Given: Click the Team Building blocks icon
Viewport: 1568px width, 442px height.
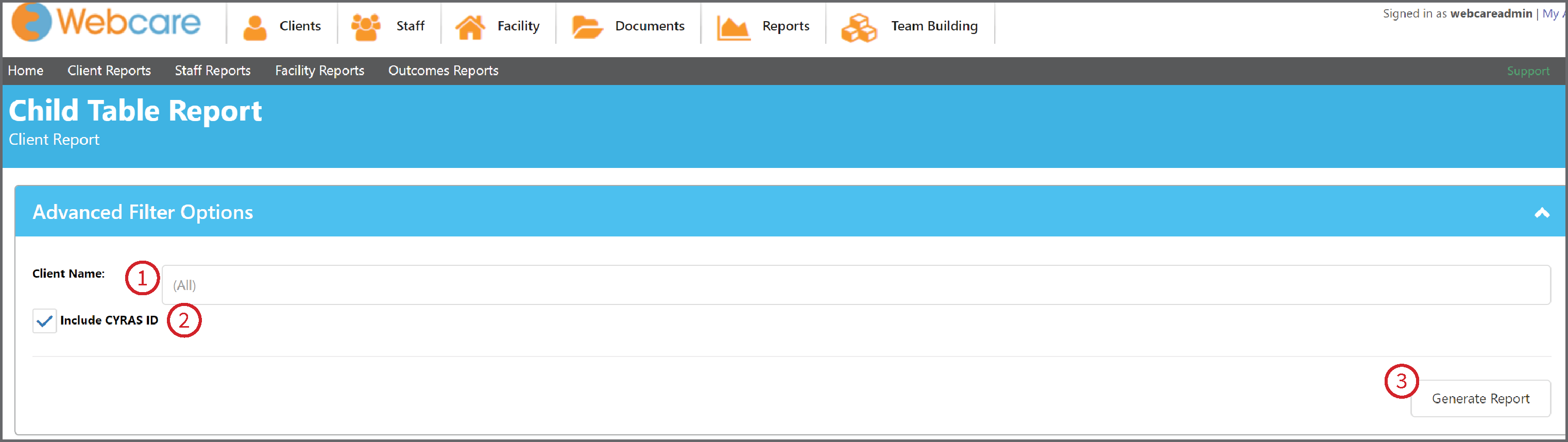Looking at the screenshot, I should [x=859, y=27].
